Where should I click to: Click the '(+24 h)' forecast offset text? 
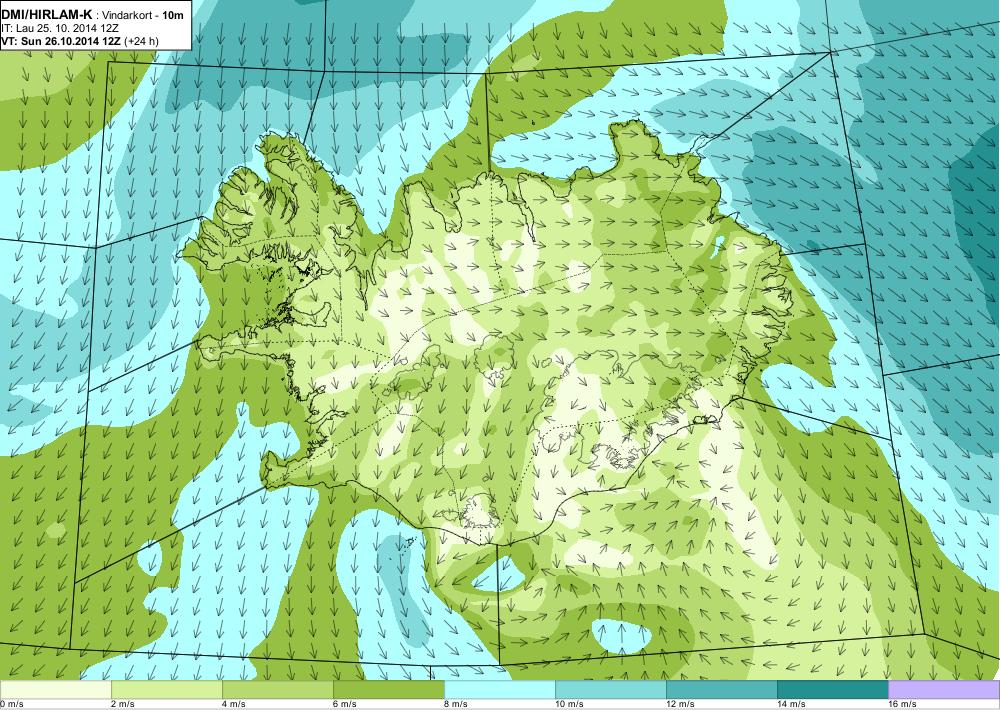click(x=142, y=41)
